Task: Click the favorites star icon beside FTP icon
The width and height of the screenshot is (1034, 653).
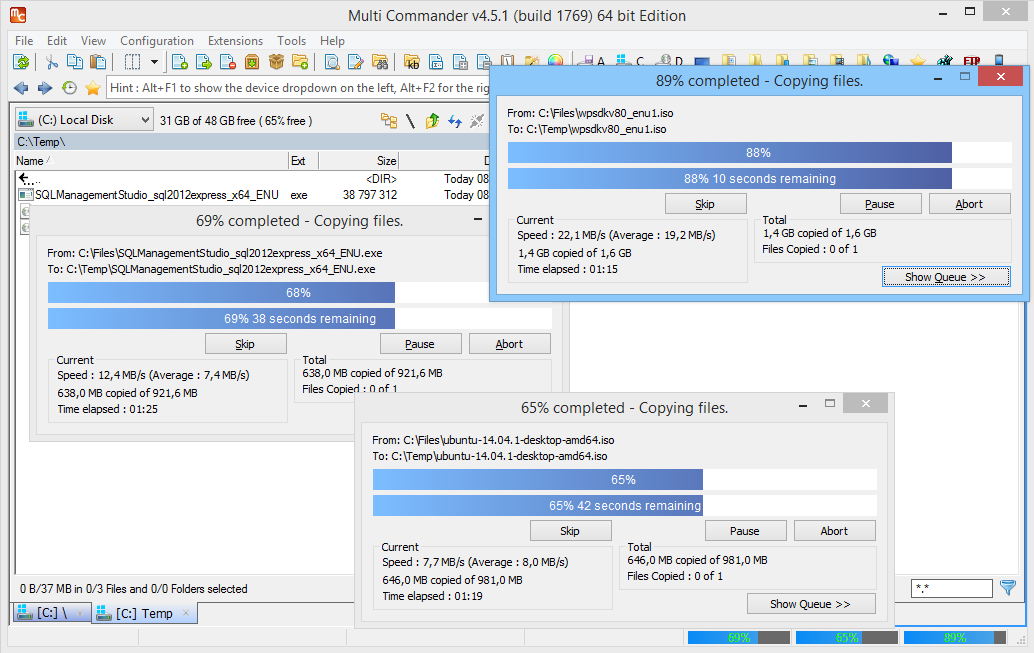Action: [x=917, y=61]
